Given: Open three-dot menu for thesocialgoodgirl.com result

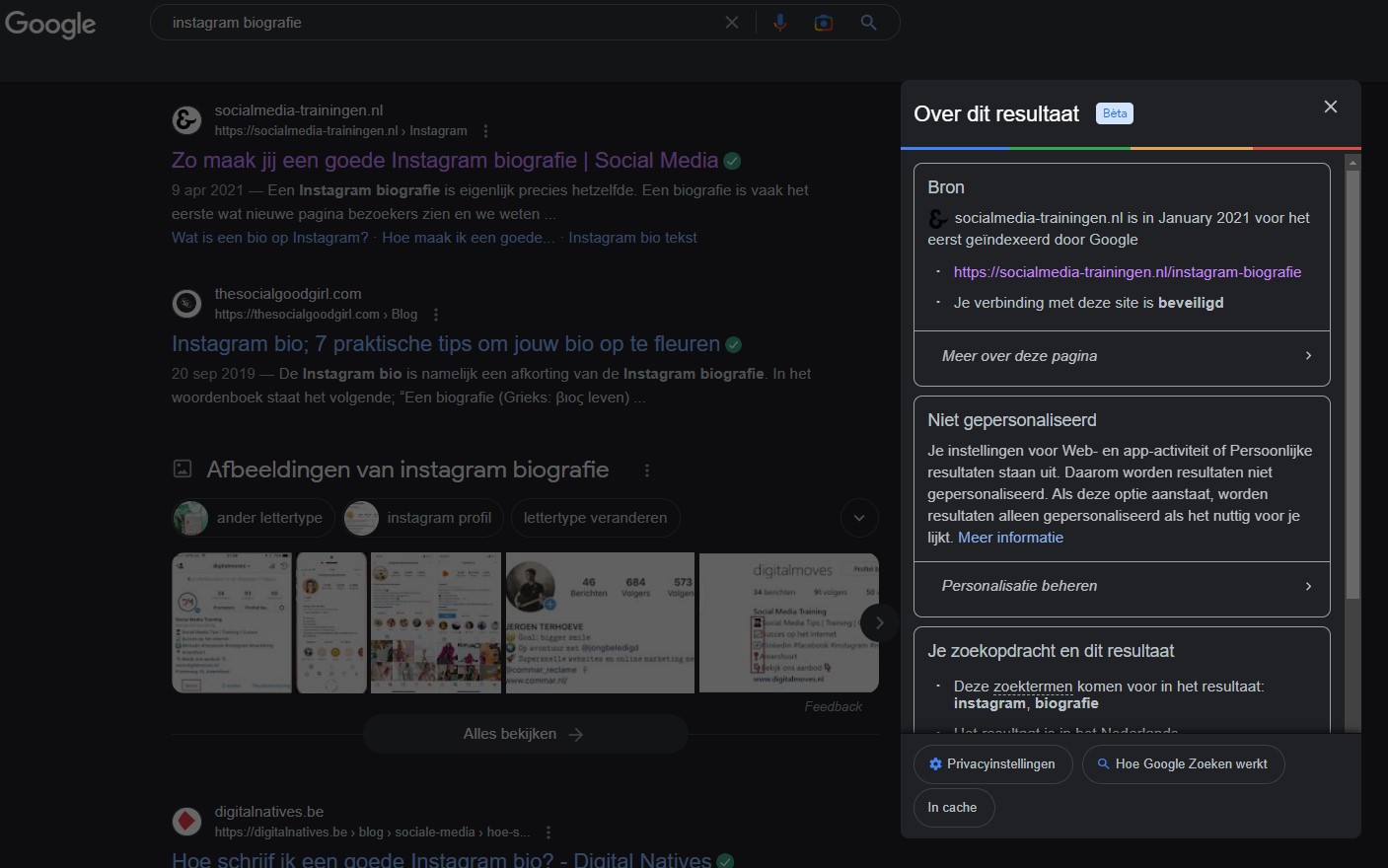Looking at the screenshot, I should pyautogui.click(x=436, y=315).
